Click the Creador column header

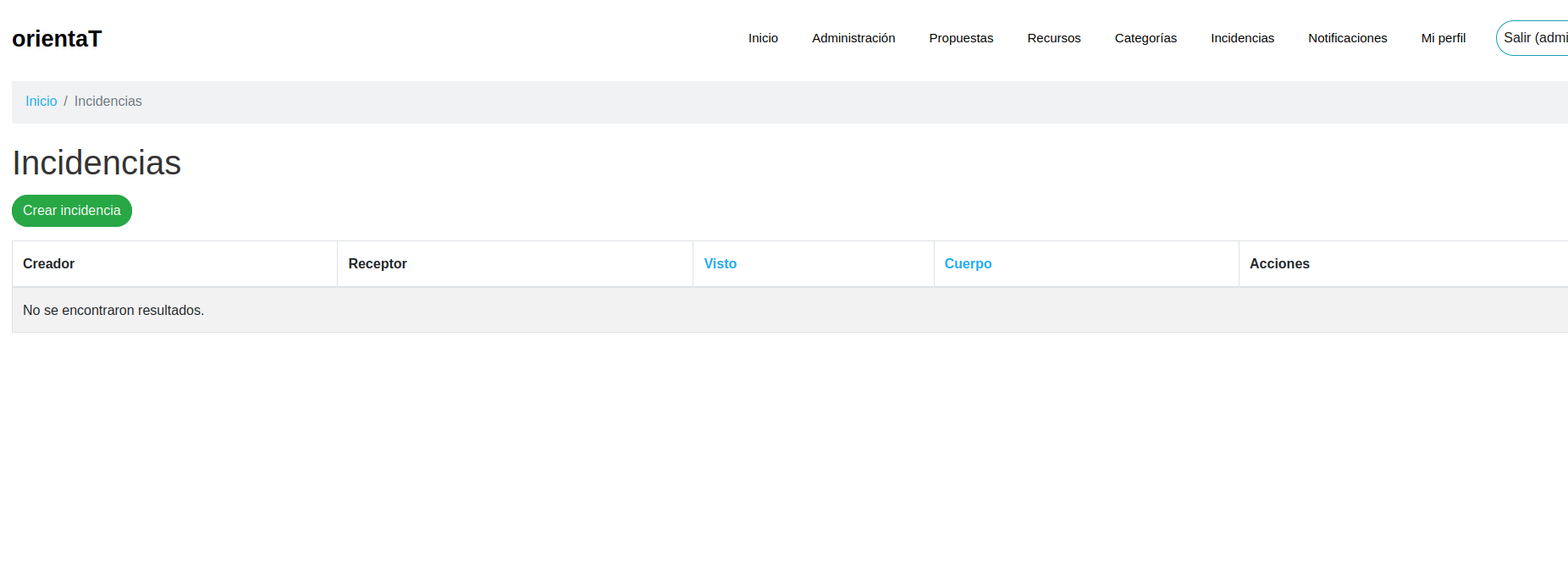coord(48,264)
